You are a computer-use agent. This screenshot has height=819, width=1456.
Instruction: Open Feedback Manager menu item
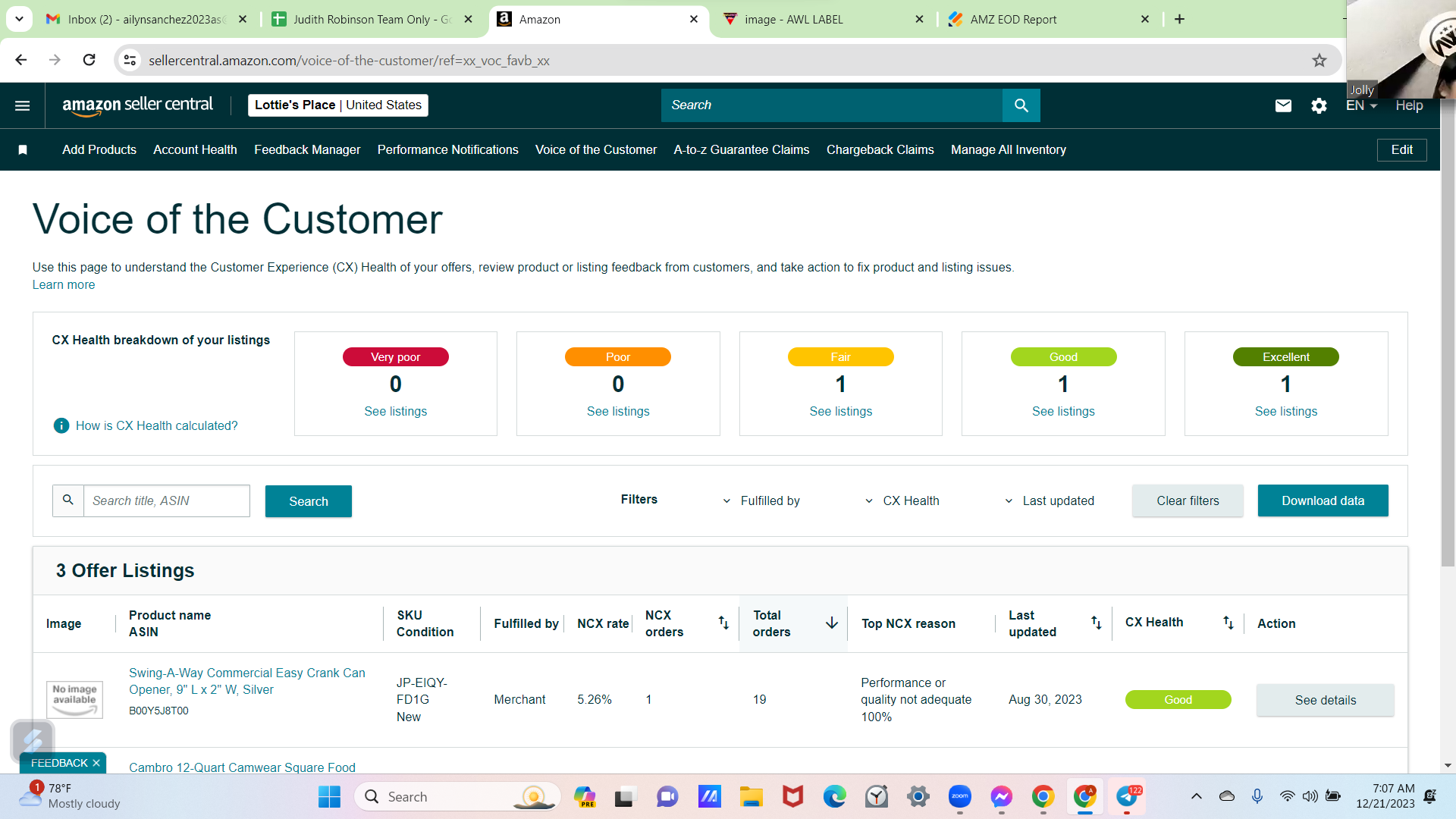[307, 150]
